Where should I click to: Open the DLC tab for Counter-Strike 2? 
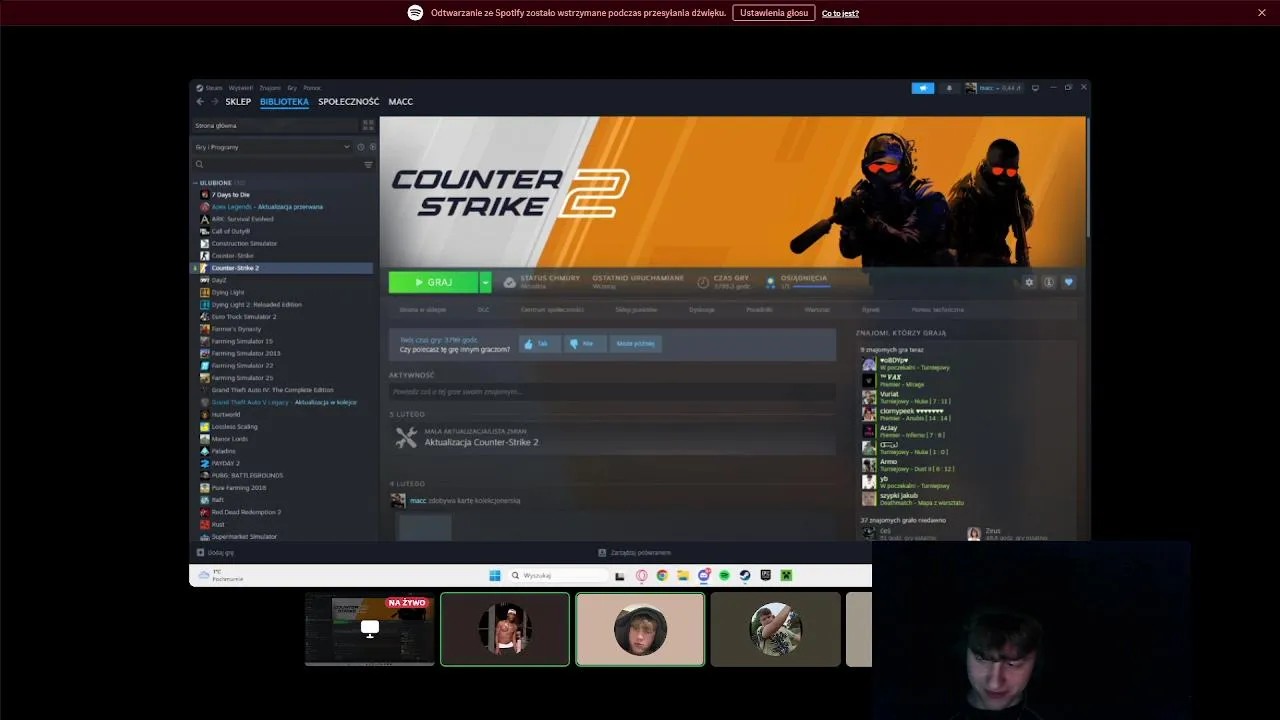(483, 310)
